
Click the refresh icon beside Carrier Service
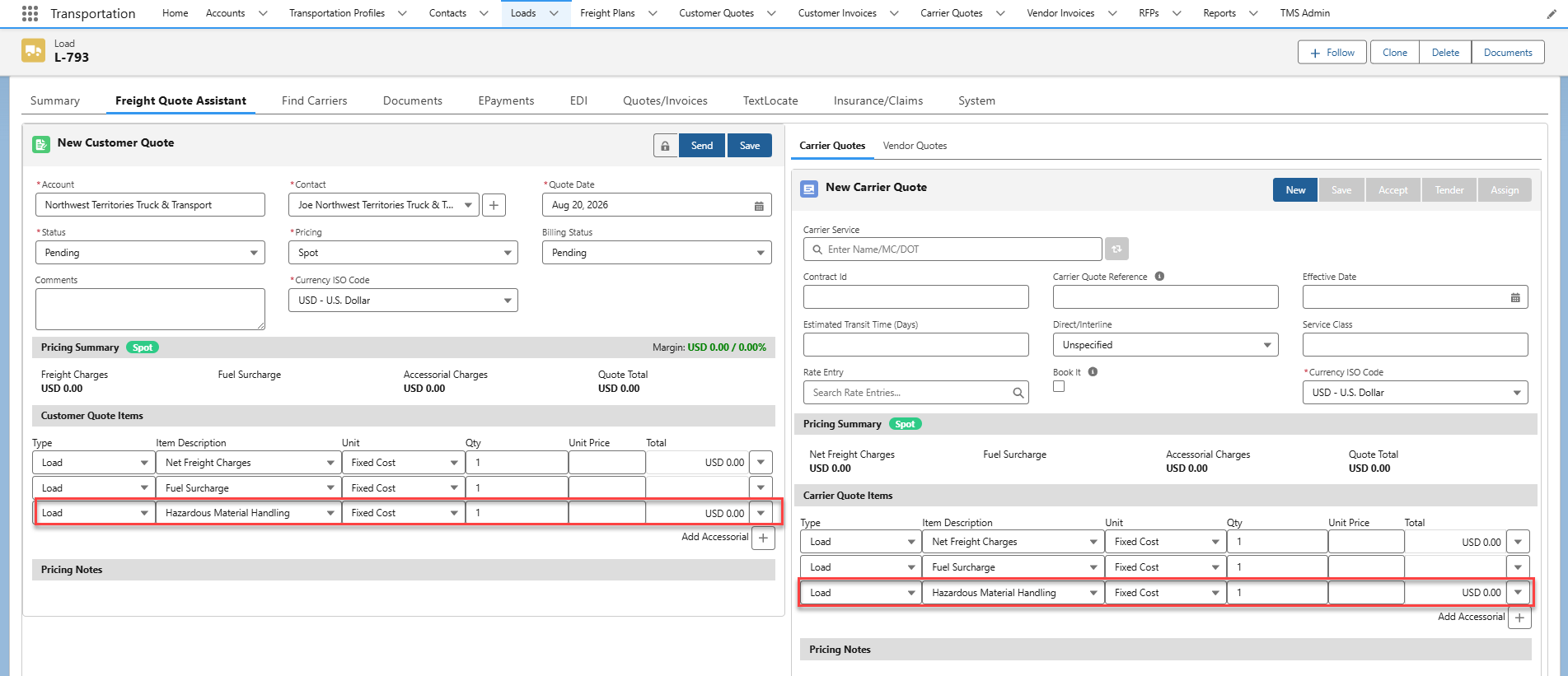coord(1117,249)
